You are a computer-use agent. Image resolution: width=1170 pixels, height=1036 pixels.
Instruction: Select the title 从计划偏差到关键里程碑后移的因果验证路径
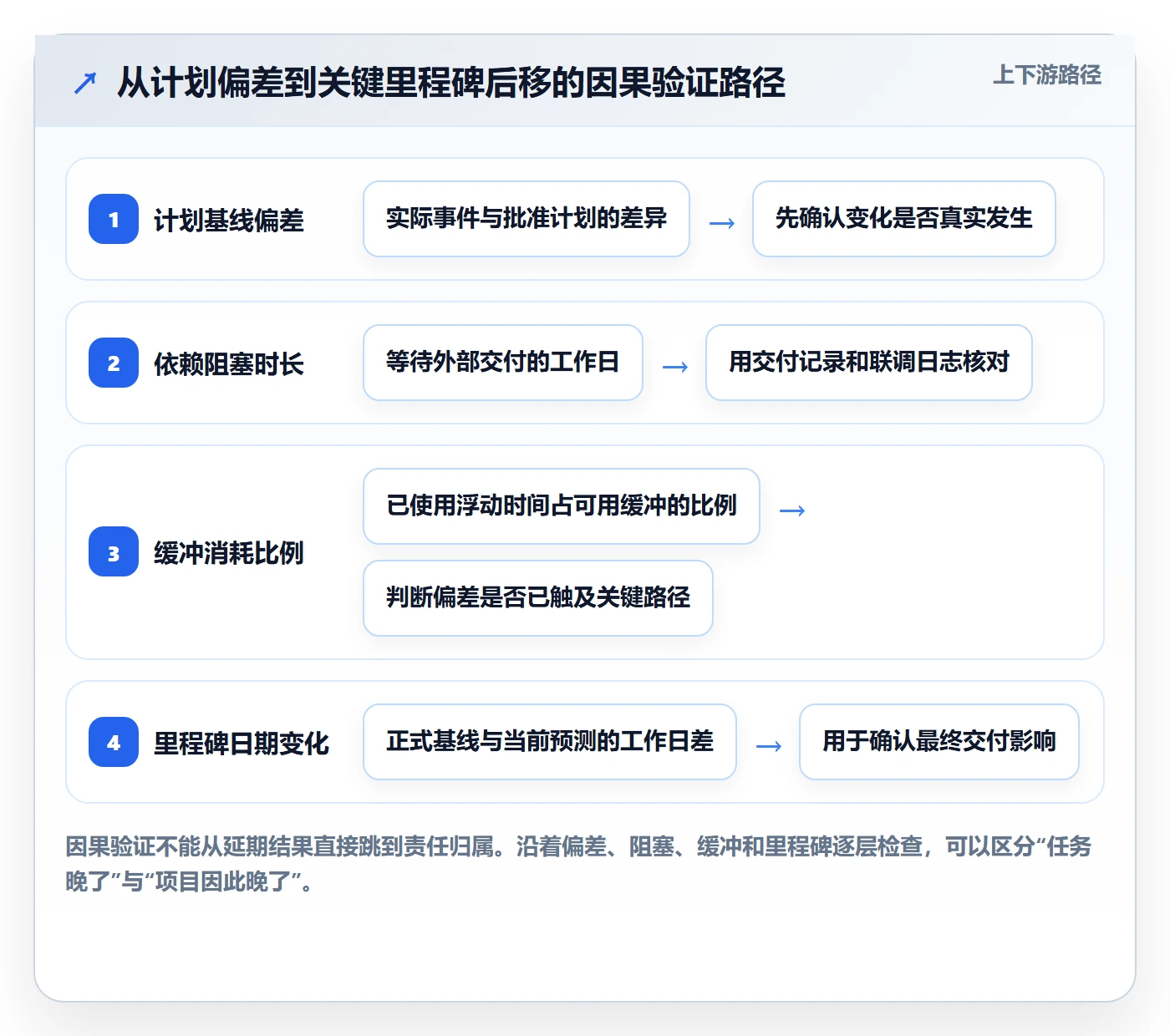point(451,83)
